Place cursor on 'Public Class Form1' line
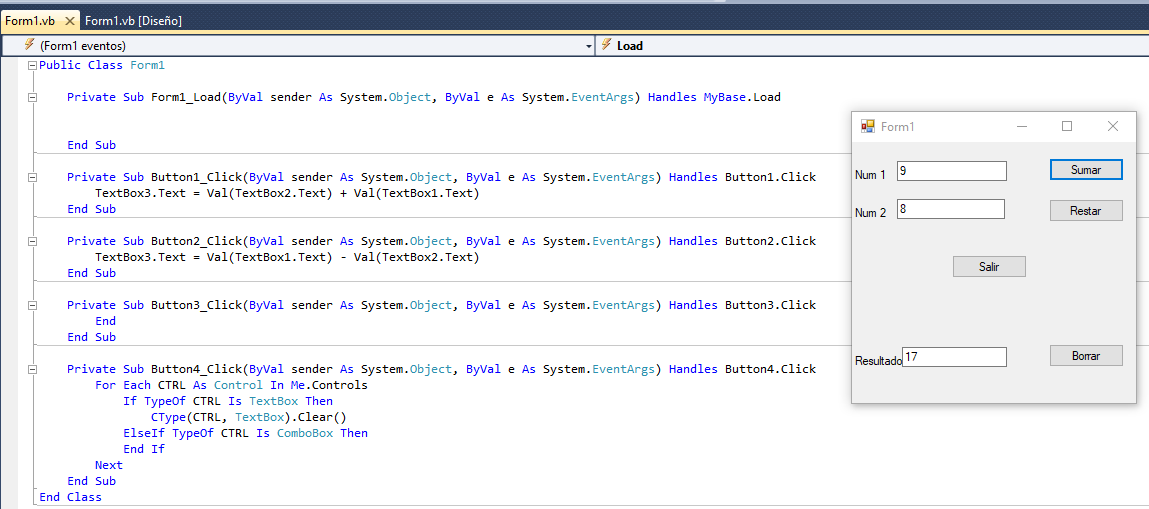 (x=102, y=66)
